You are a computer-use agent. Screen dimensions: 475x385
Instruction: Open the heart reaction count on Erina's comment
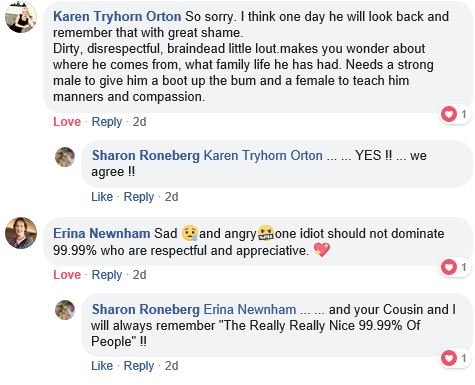click(455, 267)
